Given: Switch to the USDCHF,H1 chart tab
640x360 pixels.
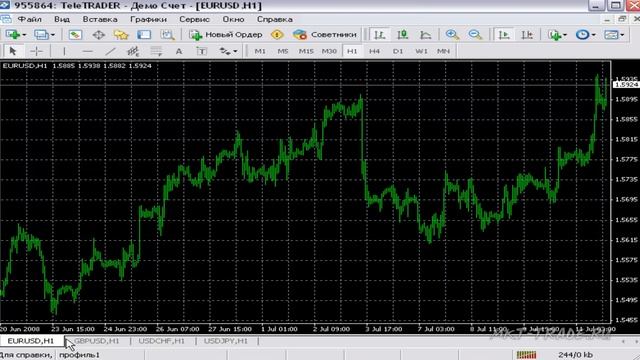Looking at the screenshot, I should click(161, 341).
